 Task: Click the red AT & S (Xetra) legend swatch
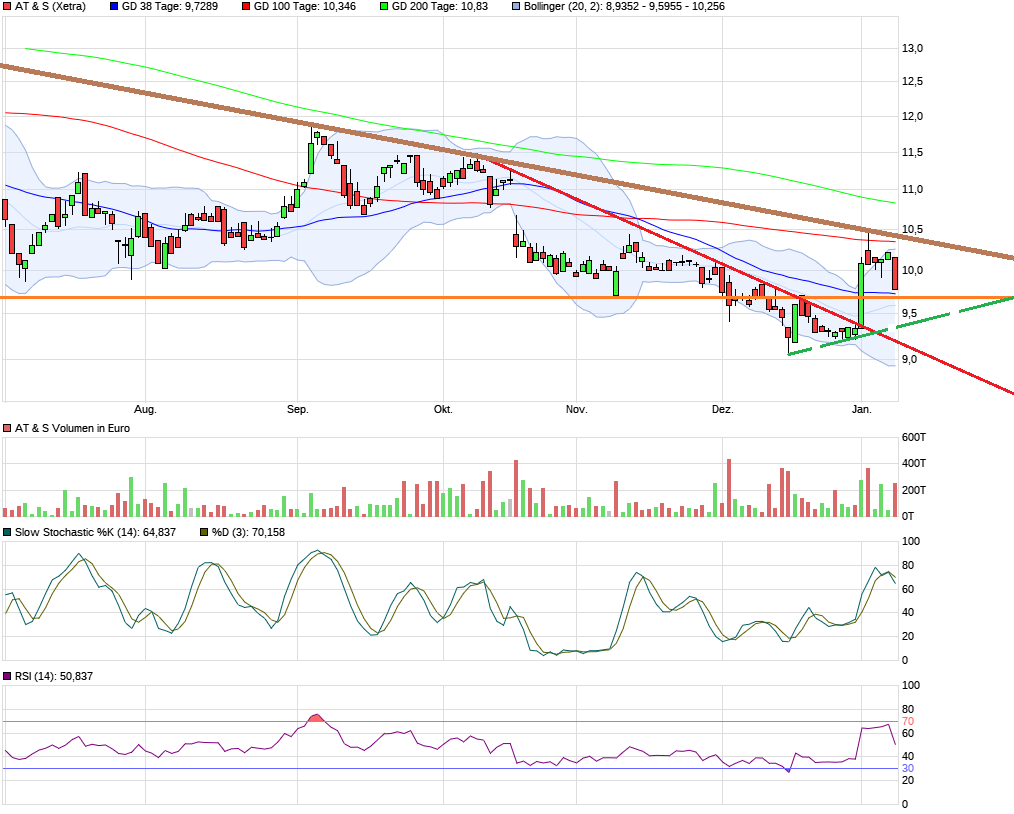7,6
